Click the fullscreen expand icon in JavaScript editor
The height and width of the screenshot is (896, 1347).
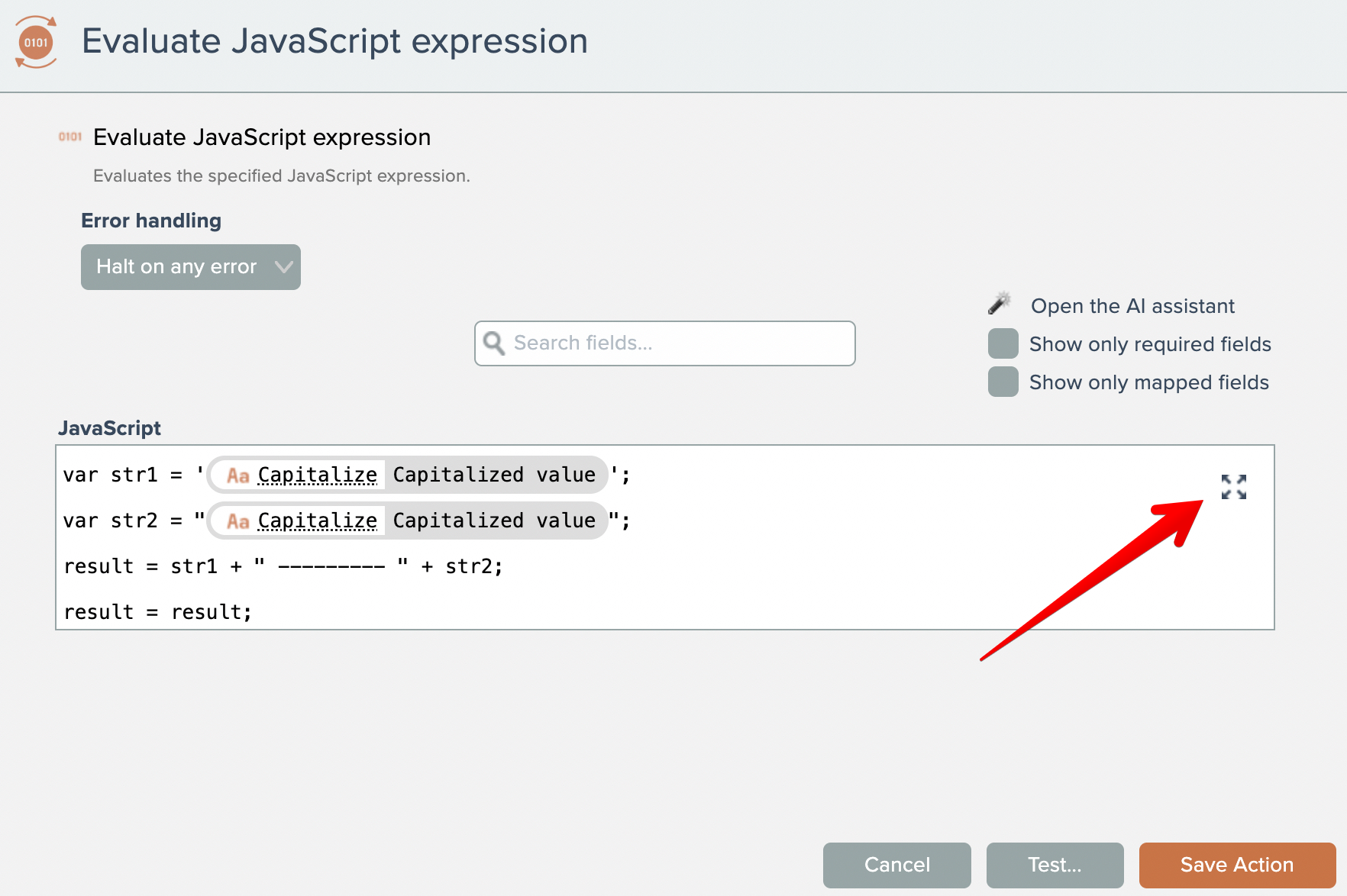(1233, 487)
